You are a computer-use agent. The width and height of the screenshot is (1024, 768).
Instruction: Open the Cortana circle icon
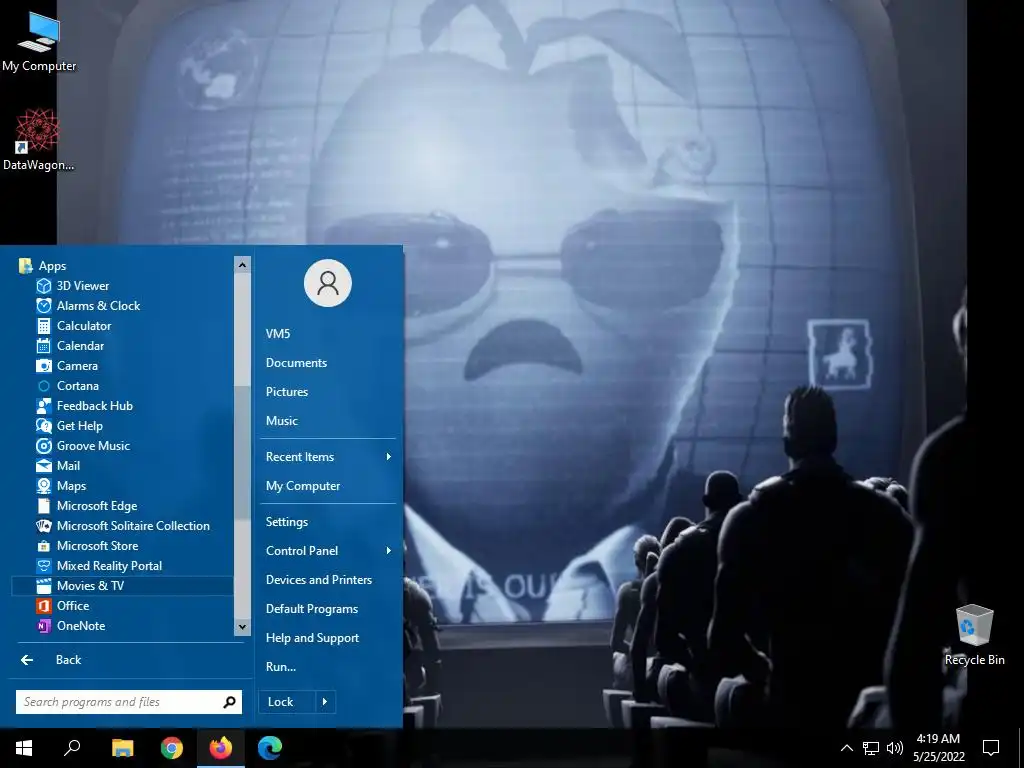(x=44, y=386)
